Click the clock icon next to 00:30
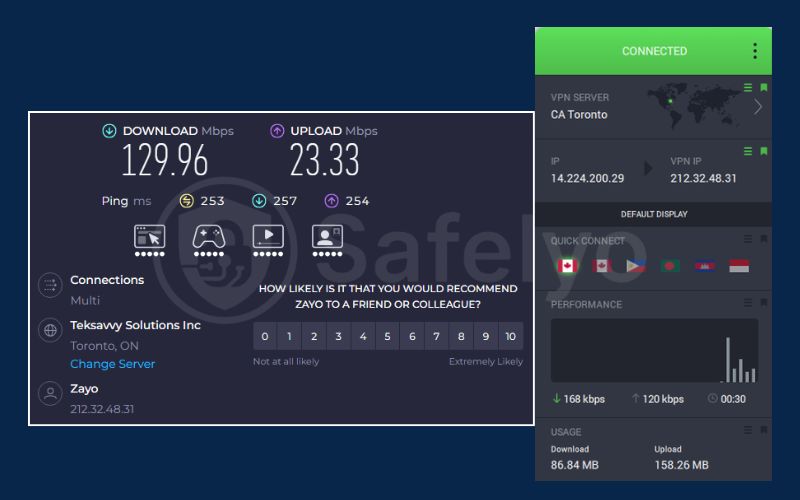 713,398
